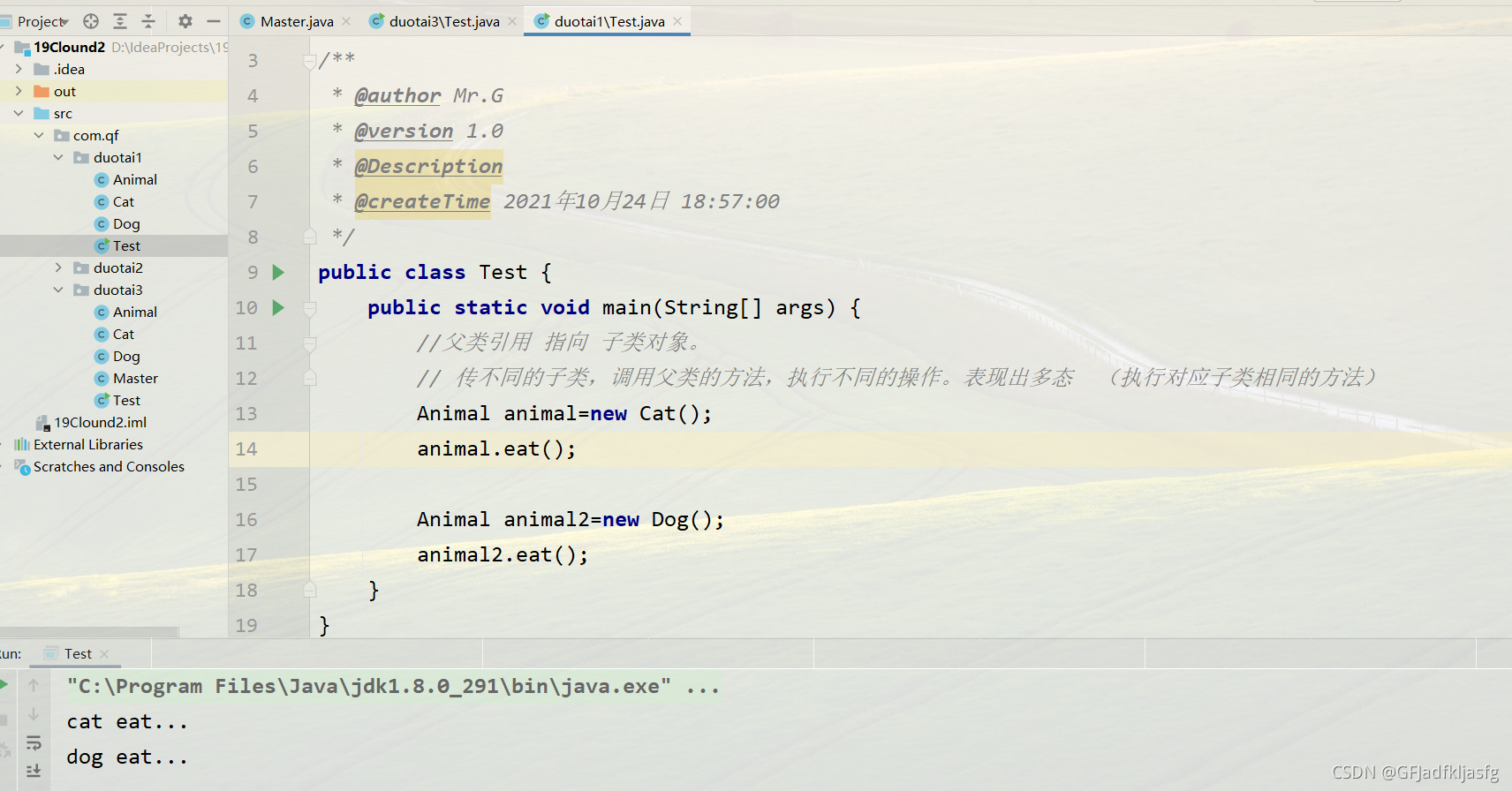Expand the out folder
Image resolution: width=1512 pixels, height=791 pixels.
click(x=19, y=91)
